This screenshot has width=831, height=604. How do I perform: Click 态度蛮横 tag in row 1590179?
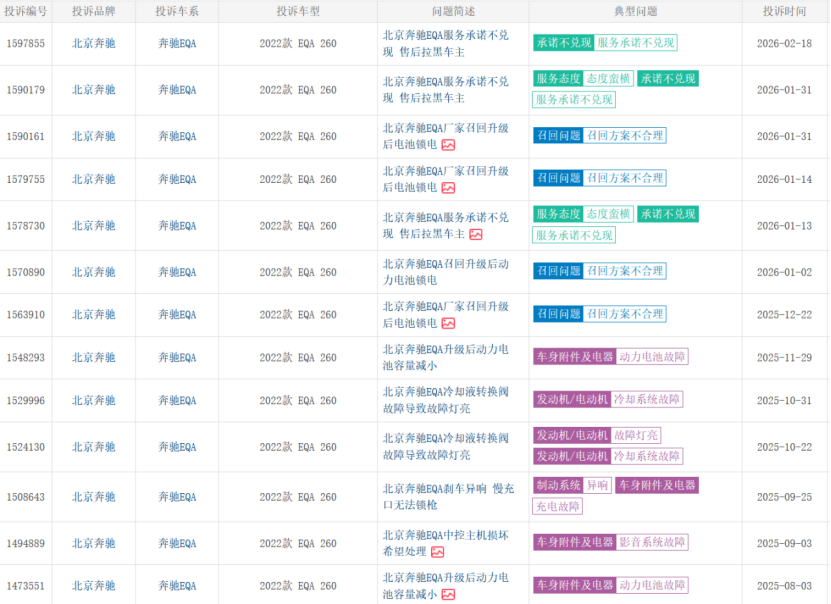pos(609,79)
